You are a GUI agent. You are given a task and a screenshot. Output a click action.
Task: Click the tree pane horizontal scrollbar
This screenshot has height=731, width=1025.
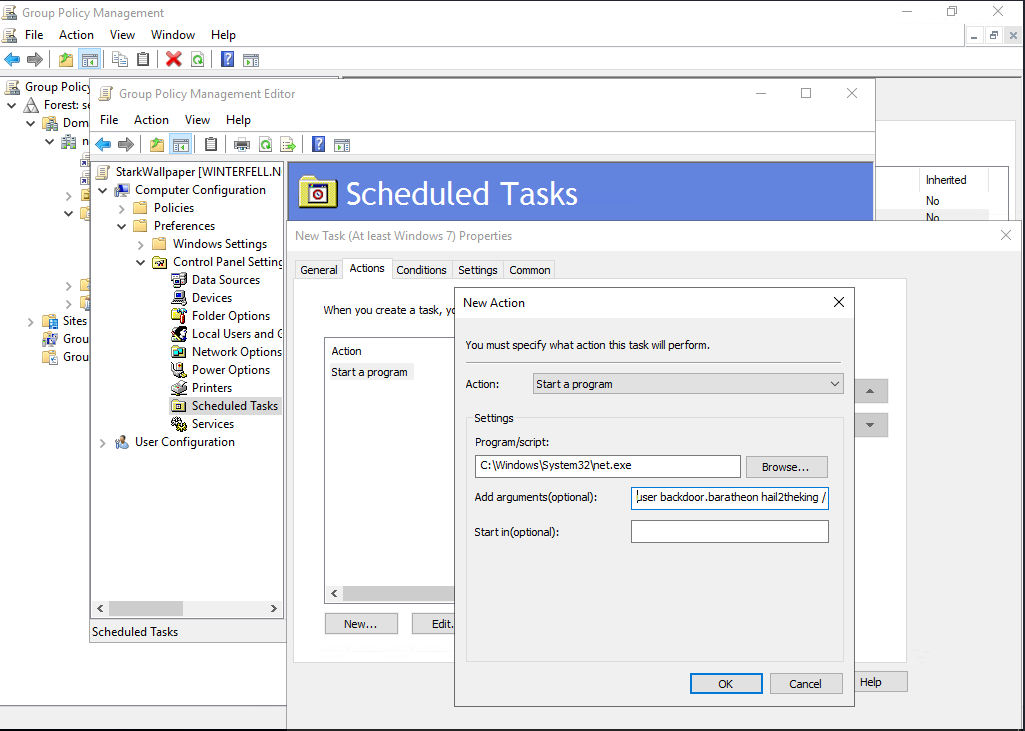187,608
